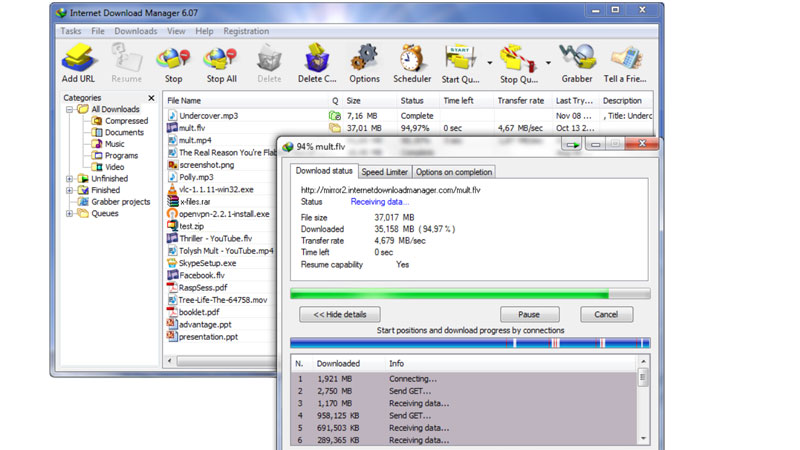This screenshot has height=450, width=800.
Task: Open the Downloads menu
Action: pyautogui.click(x=136, y=31)
